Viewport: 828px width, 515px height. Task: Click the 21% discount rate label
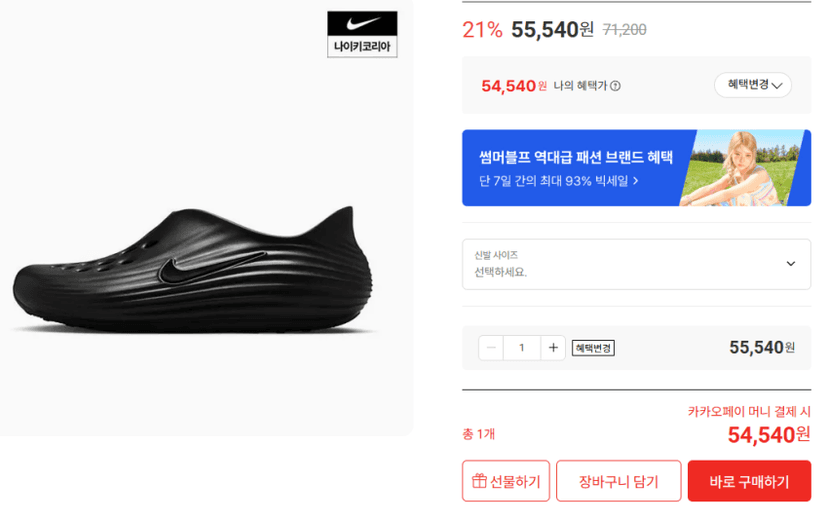click(482, 30)
